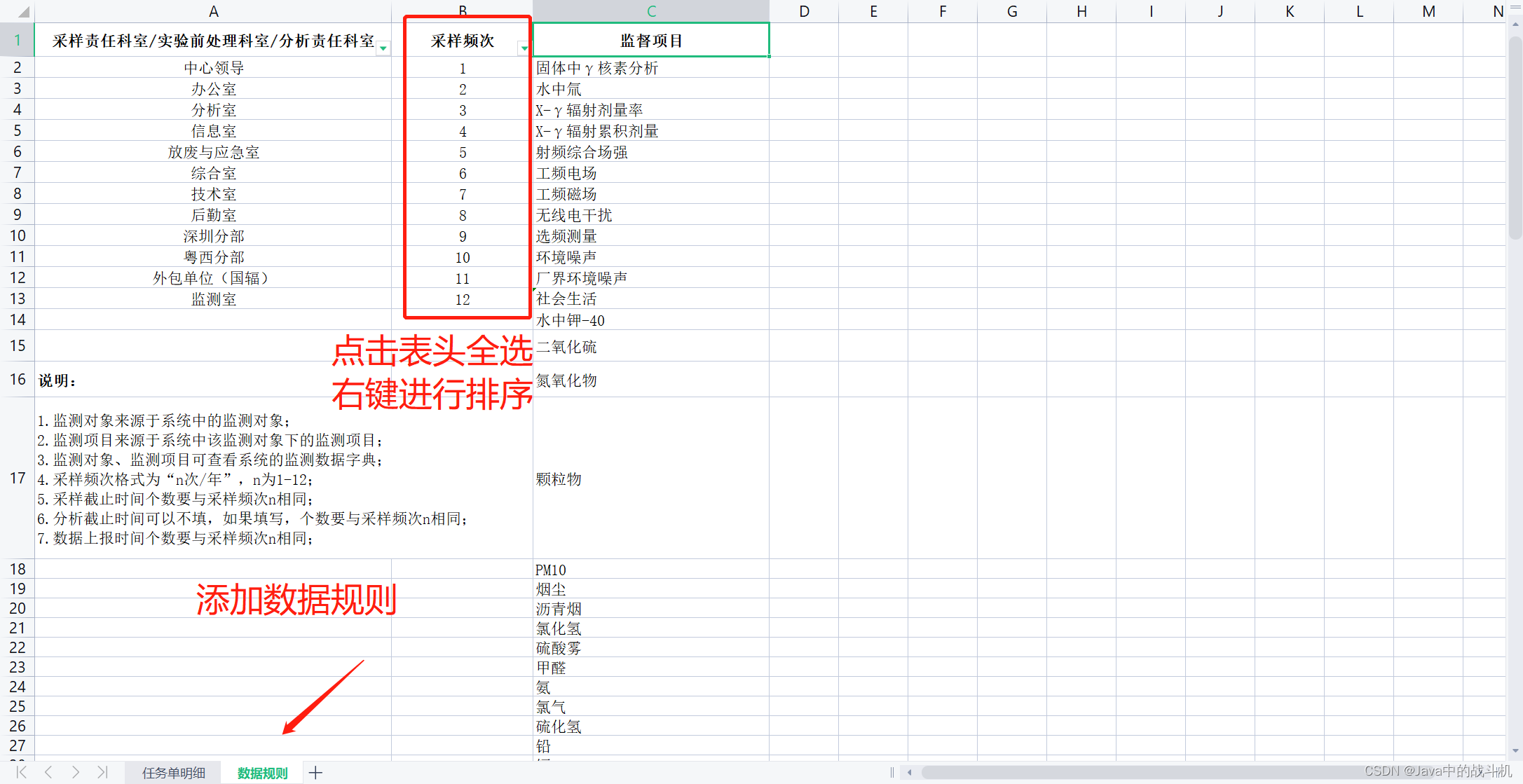Click vertical scrollbar down arrow
The width and height of the screenshot is (1523, 784).
(x=1515, y=750)
